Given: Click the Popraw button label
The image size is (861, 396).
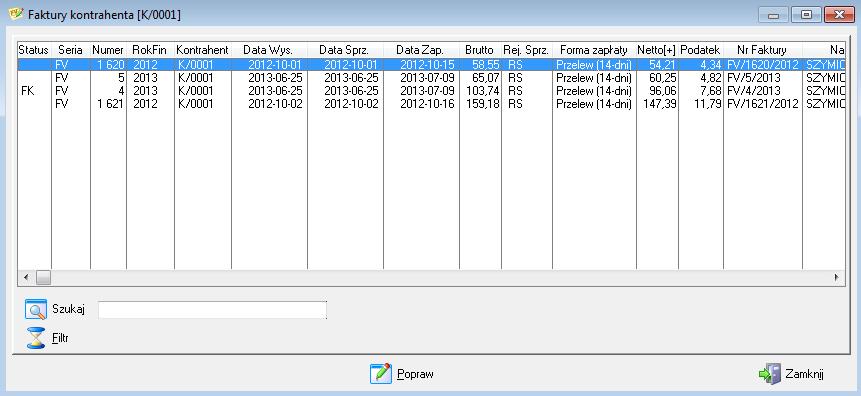Looking at the screenshot, I should tap(415, 374).
